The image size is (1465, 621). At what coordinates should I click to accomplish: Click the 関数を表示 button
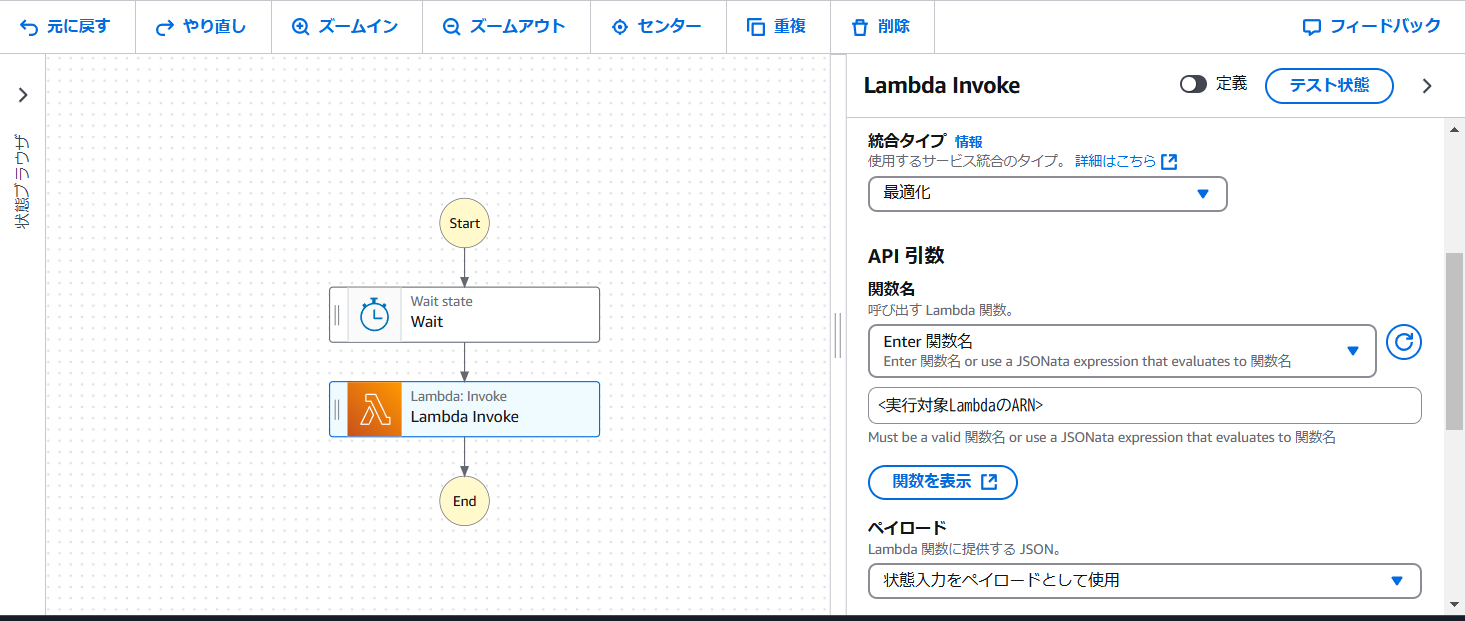point(942,482)
